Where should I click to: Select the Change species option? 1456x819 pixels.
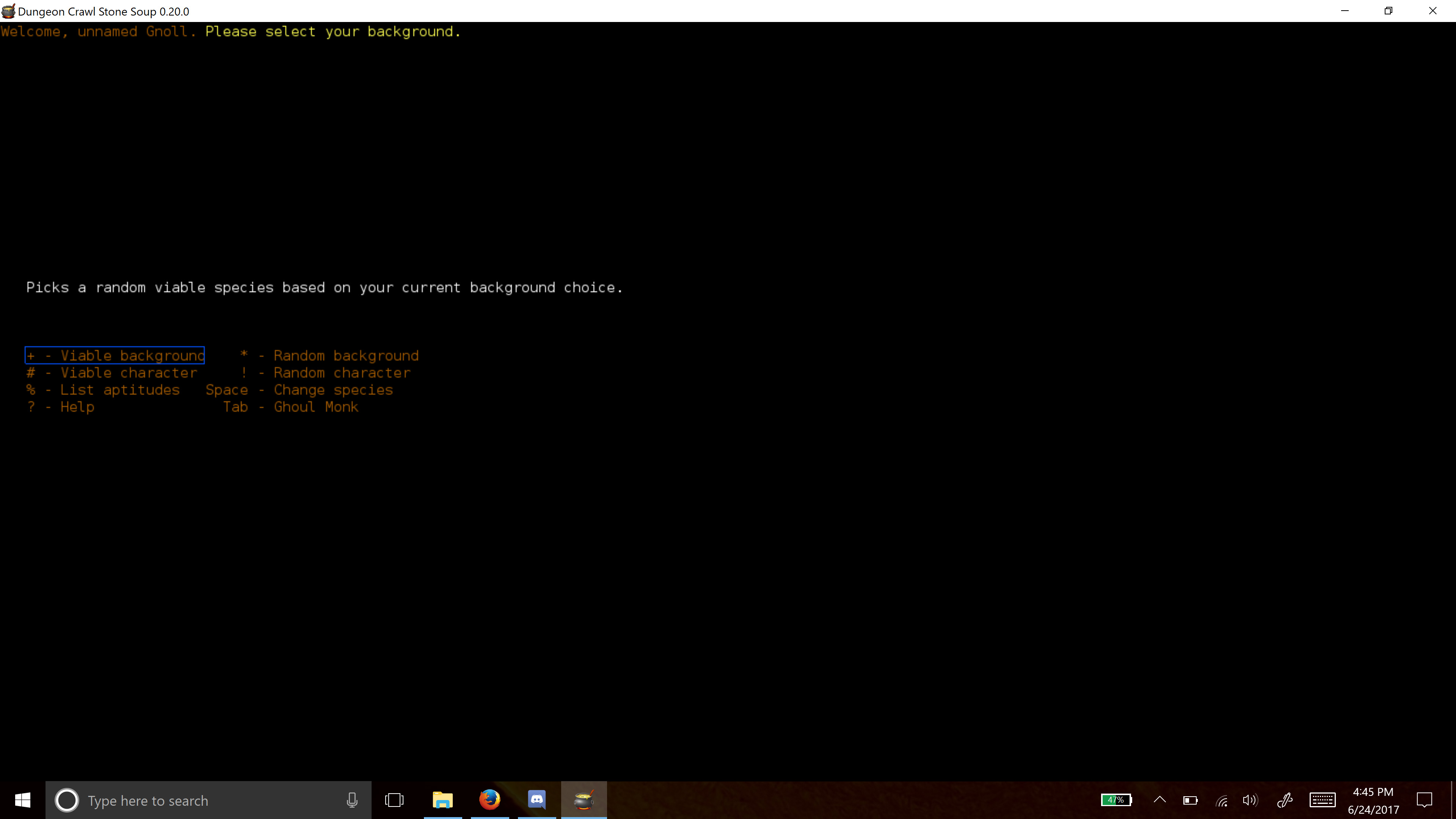(x=299, y=390)
